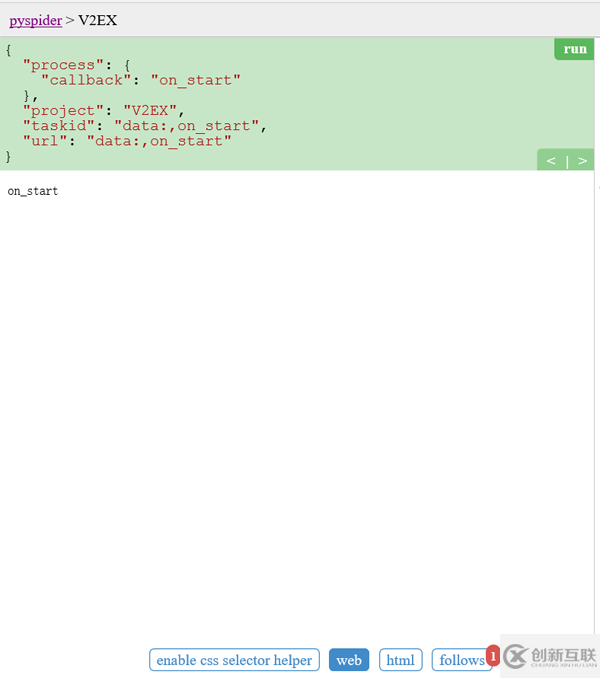The height and width of the screenshot is (678, 600).
Task: Click the on_start text in web preview
Action: click(33, 191)
